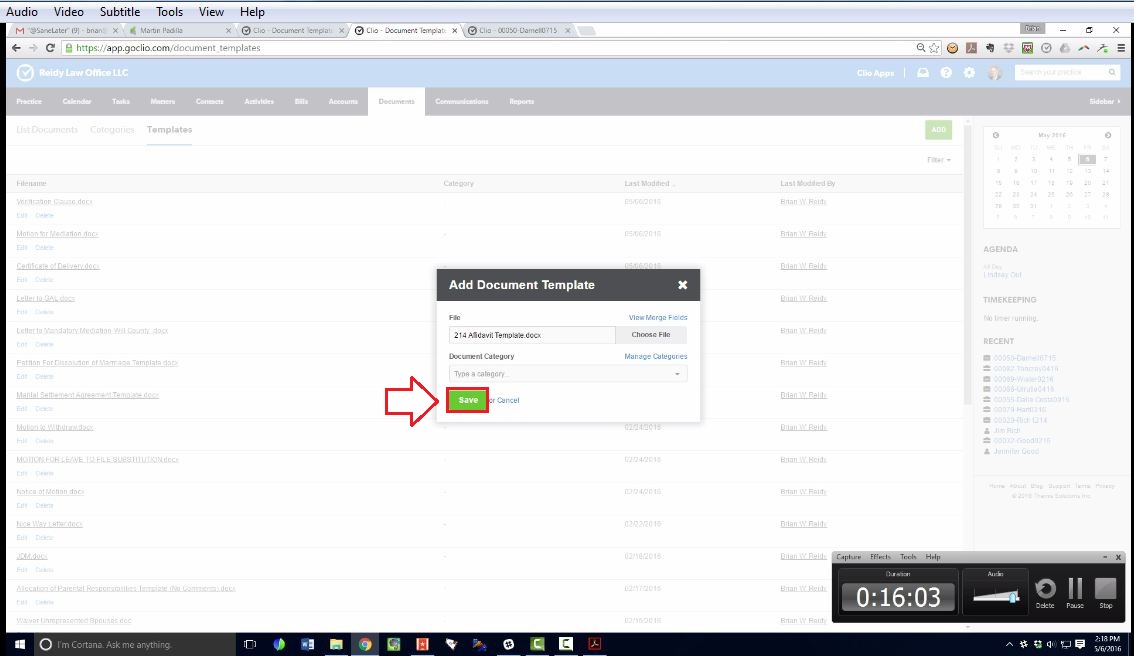Open Clio settings gear icon
1134x656 pixels.
pos(969,73)
